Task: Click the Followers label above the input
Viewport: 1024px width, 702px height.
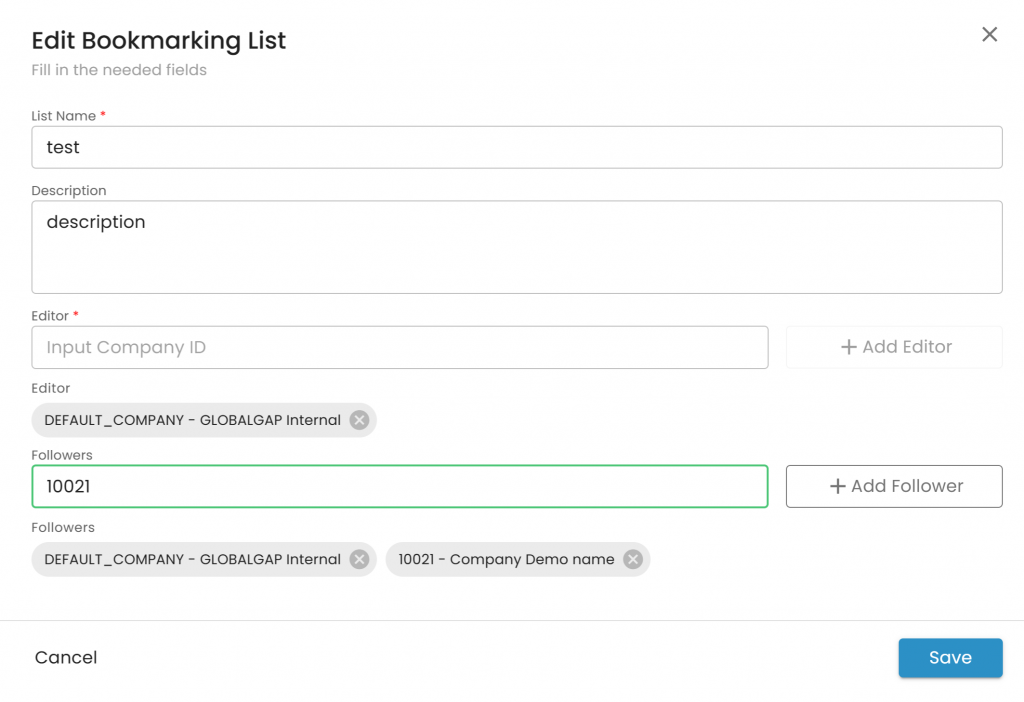Action: click(x=62, y=455)
